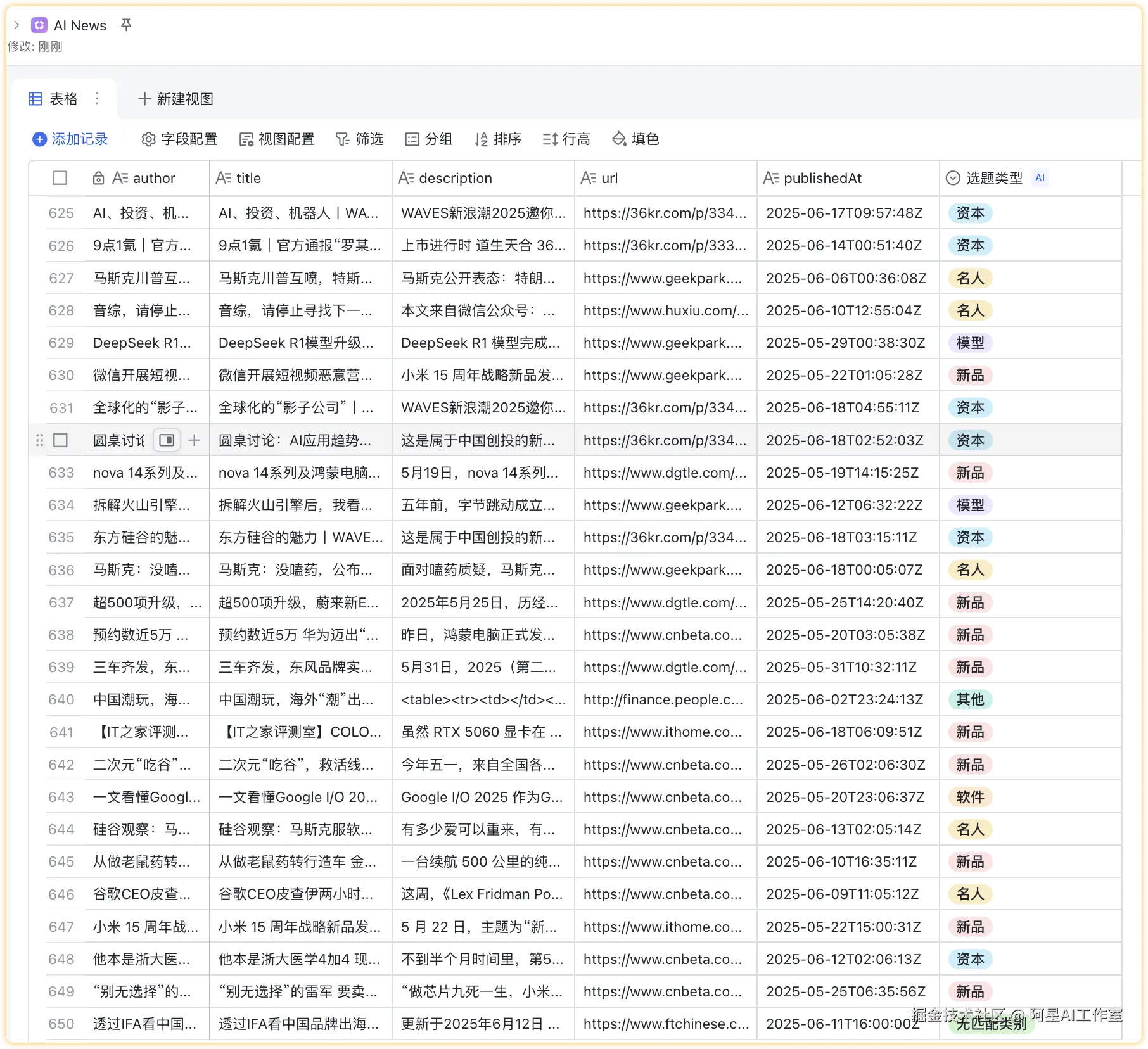Open 视图配置 view settings
Viewport: 1148px width, 1049px height.
[277, 139]
